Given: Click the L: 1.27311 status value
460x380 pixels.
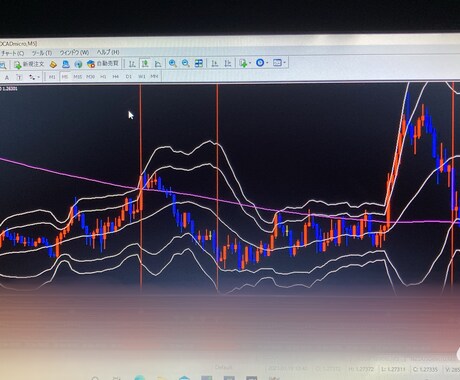Looking at the screenshot, I should 394,369.
